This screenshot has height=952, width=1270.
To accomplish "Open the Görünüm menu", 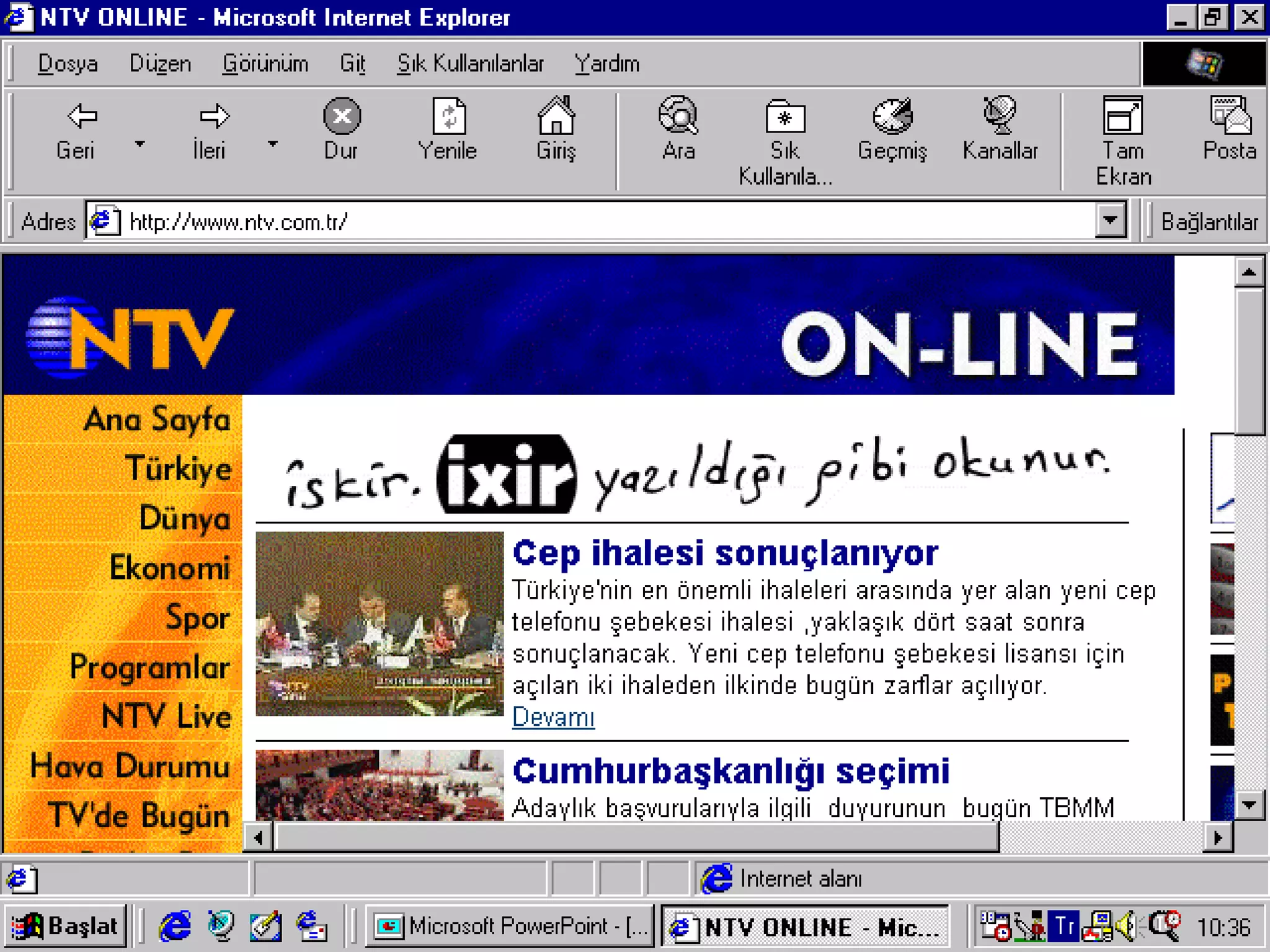I will 265,64.
